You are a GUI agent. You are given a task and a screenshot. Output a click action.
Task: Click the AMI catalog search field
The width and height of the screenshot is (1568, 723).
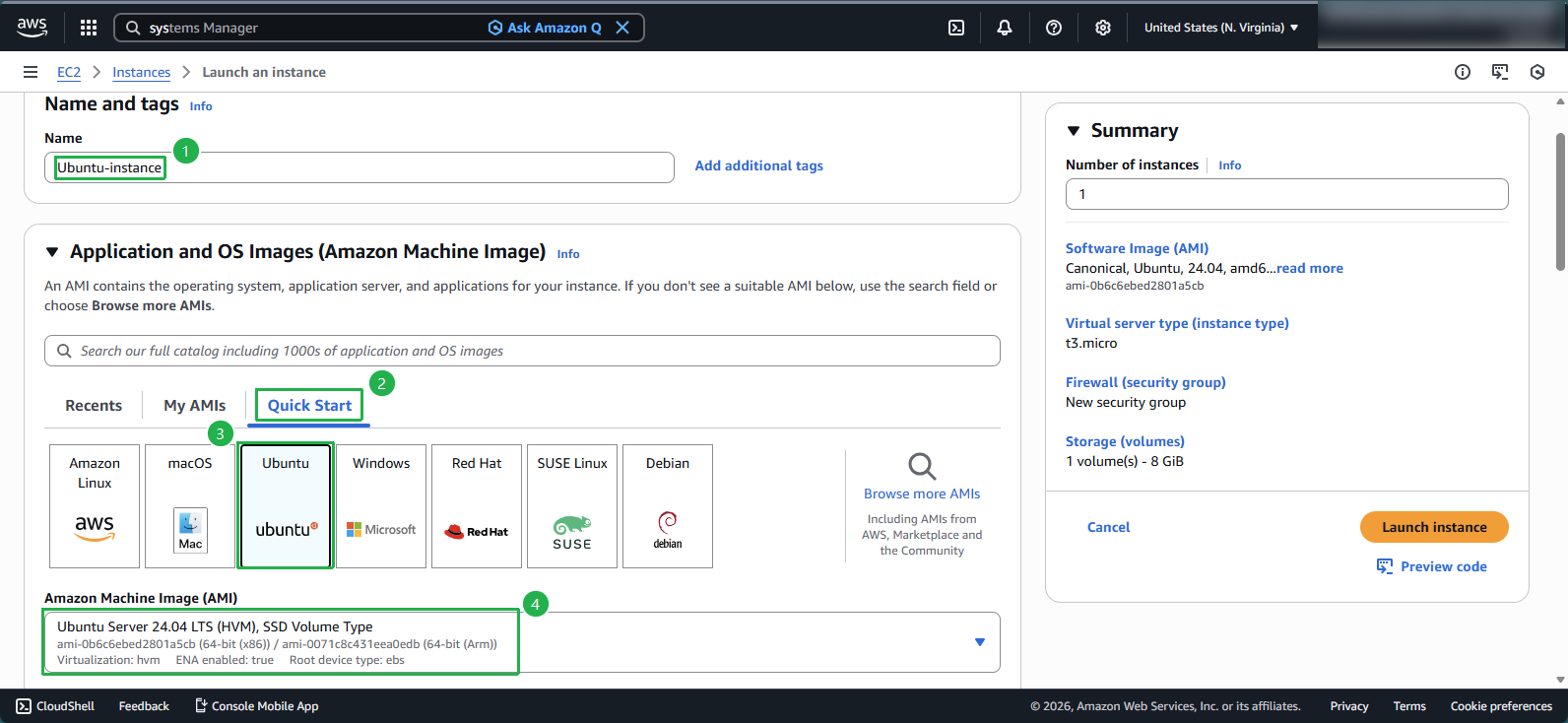click(x=522, y=351)
